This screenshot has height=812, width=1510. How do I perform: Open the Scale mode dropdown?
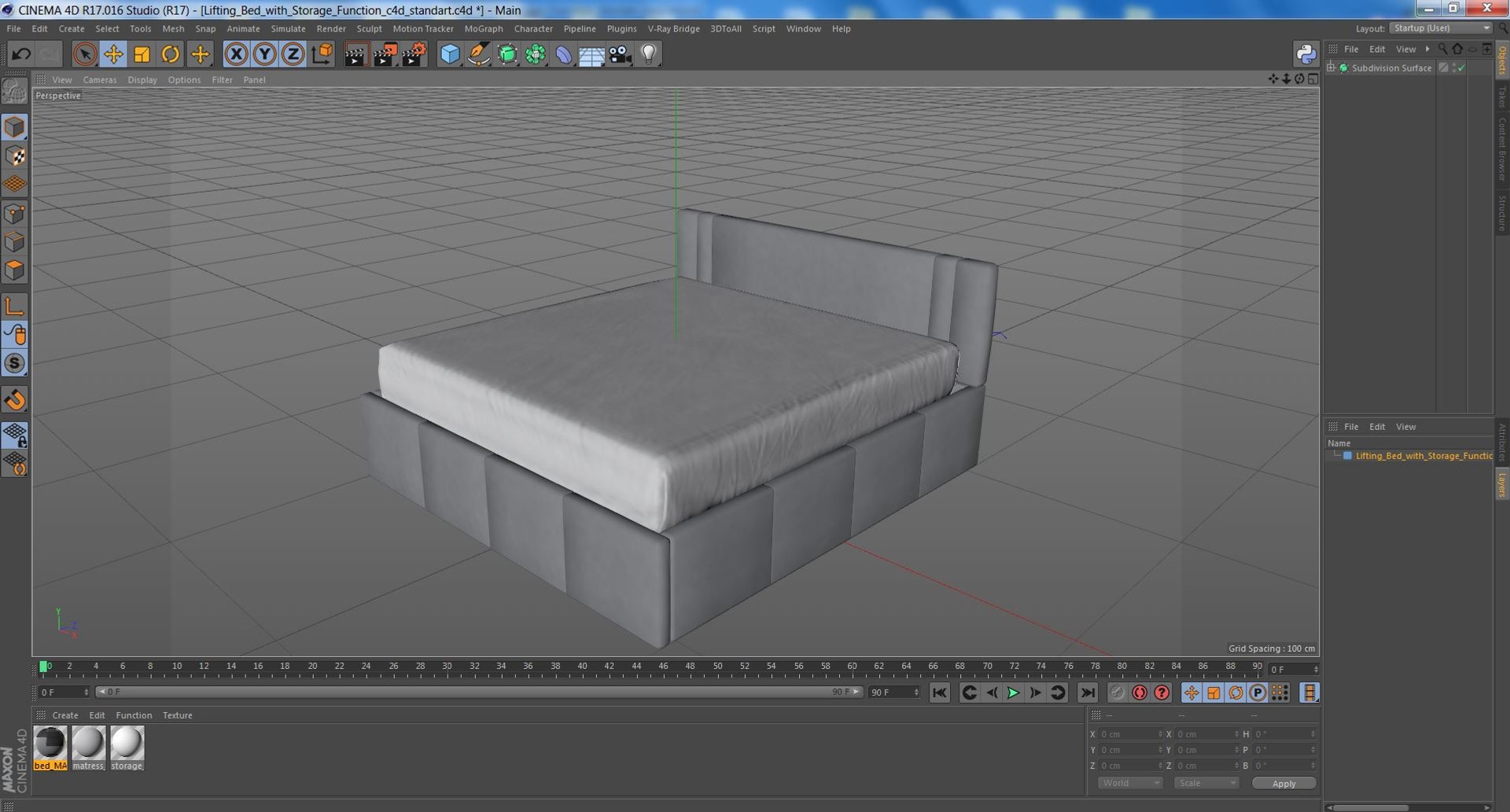(1206, 783)
